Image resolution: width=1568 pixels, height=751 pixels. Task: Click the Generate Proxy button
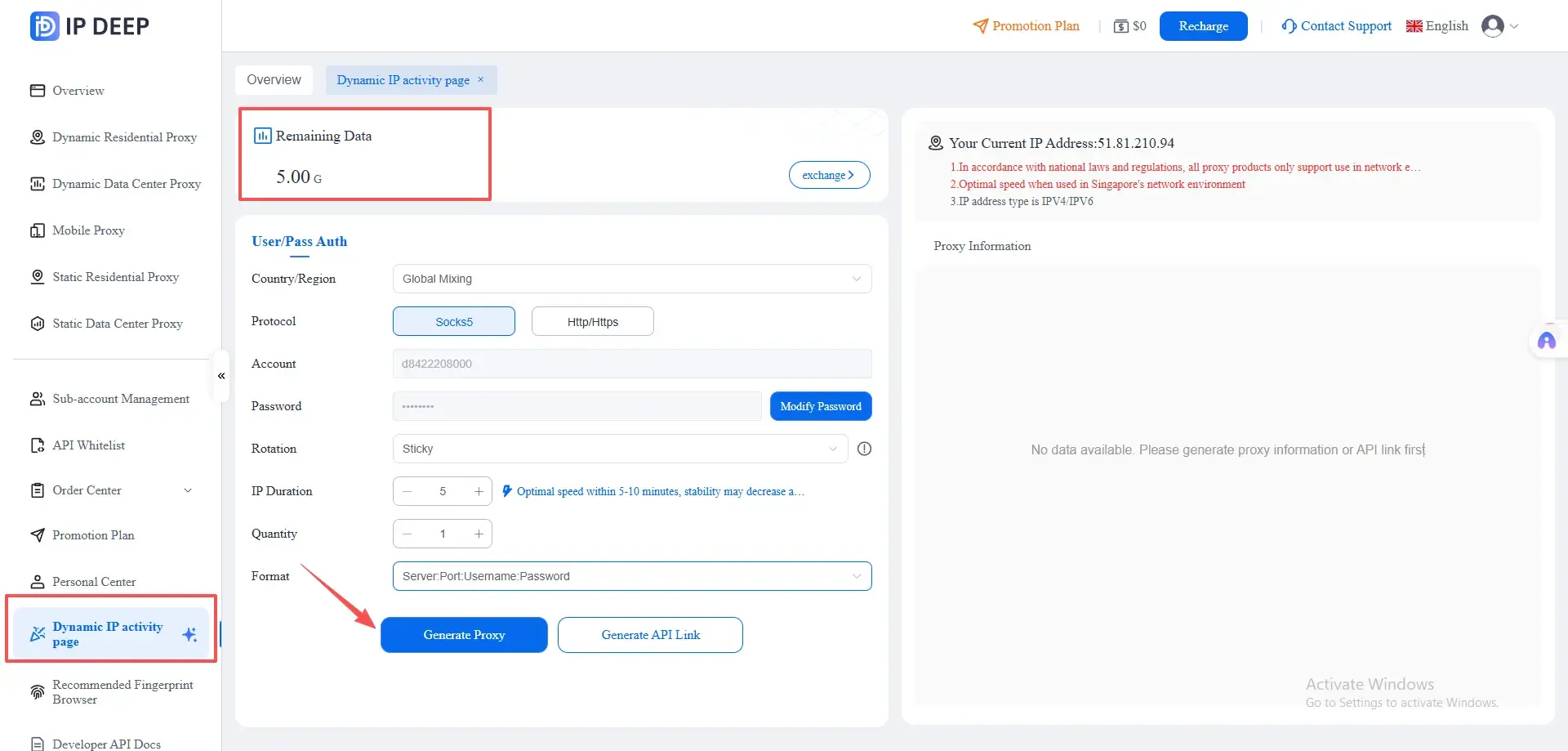(x=464, y=635)
